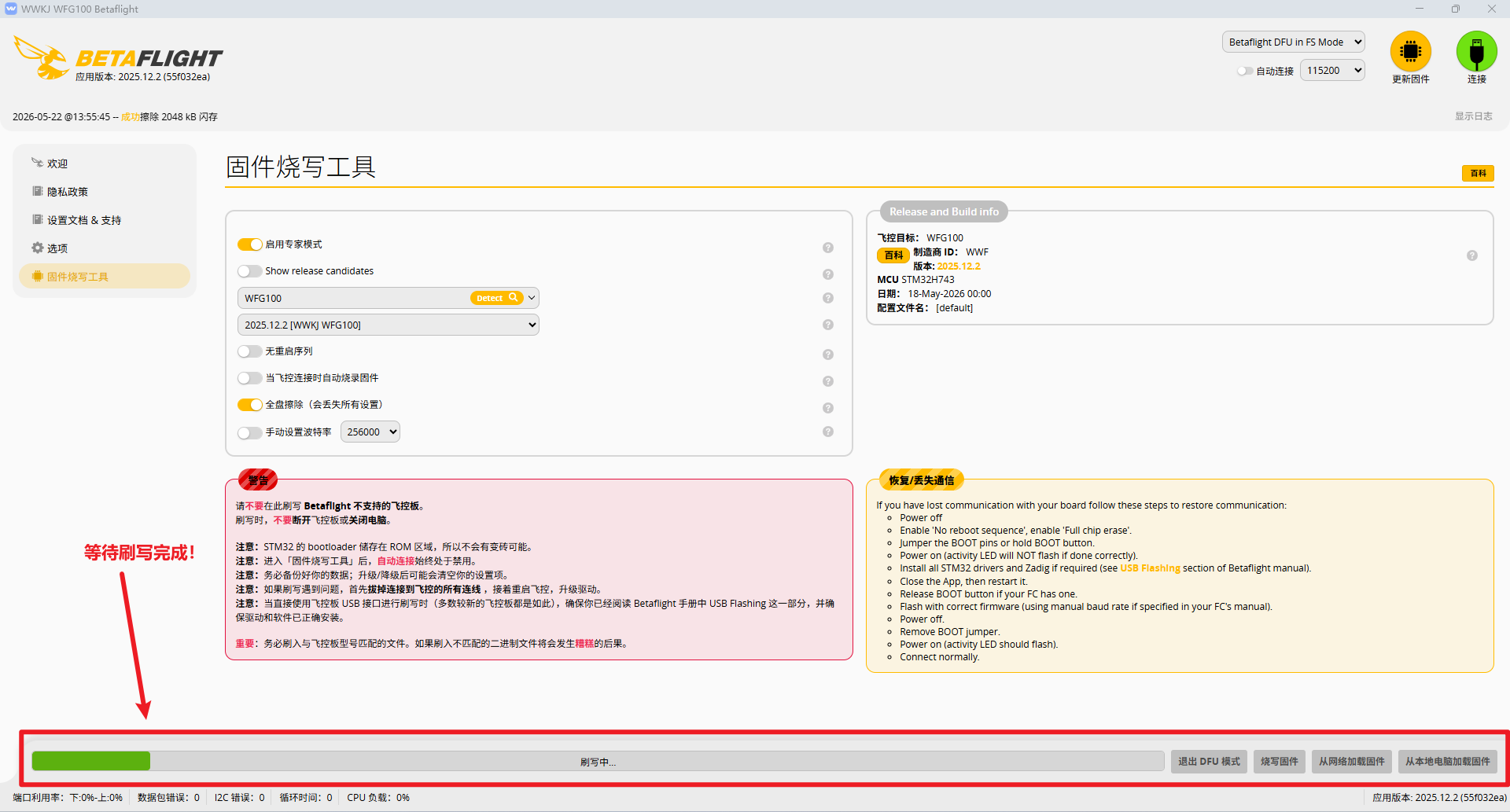Click the Betaflight bee logo

click(x=42, y=57)
